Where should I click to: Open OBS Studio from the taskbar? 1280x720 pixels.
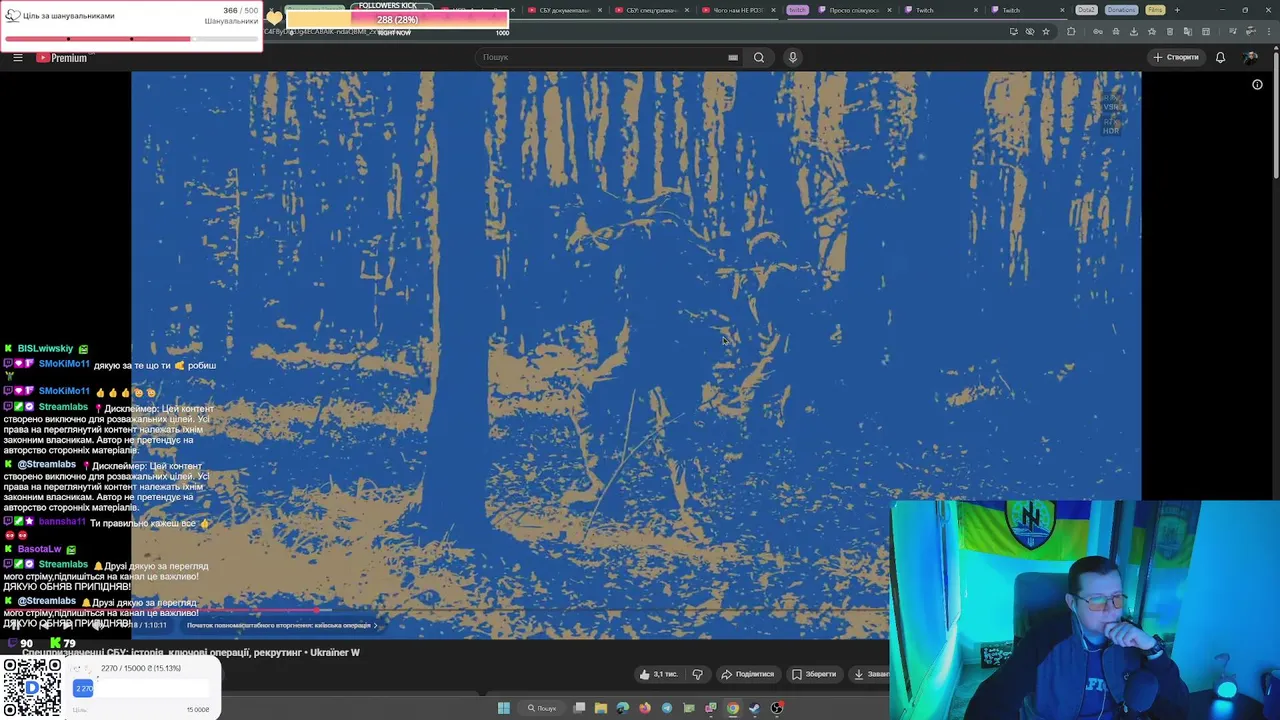(777, 708)
